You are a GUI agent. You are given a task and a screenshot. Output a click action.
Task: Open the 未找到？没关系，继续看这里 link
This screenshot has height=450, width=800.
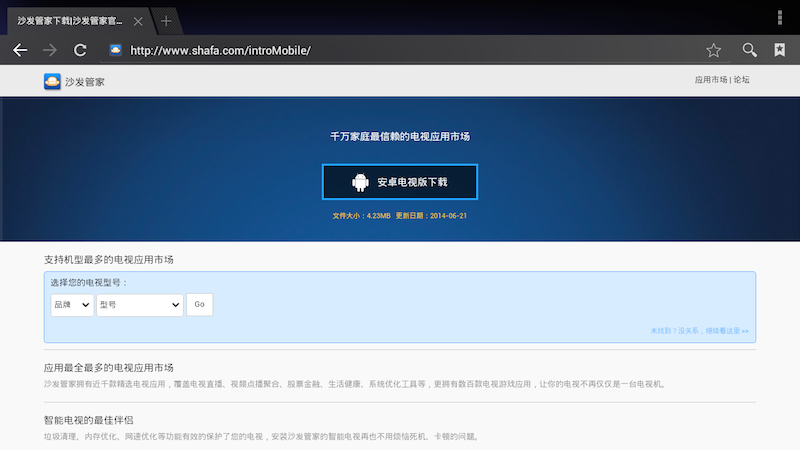(699, 331)
